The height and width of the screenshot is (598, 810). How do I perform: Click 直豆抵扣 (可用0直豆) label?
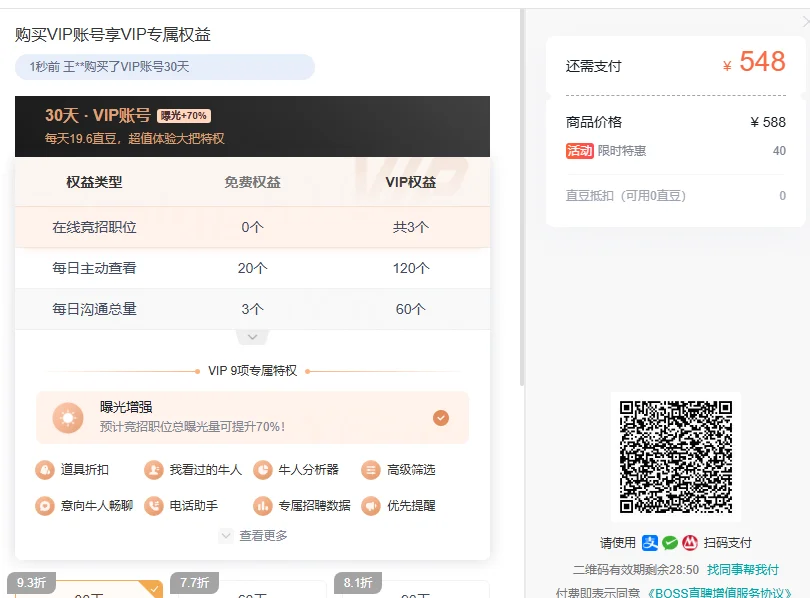(x=626, y=196)
